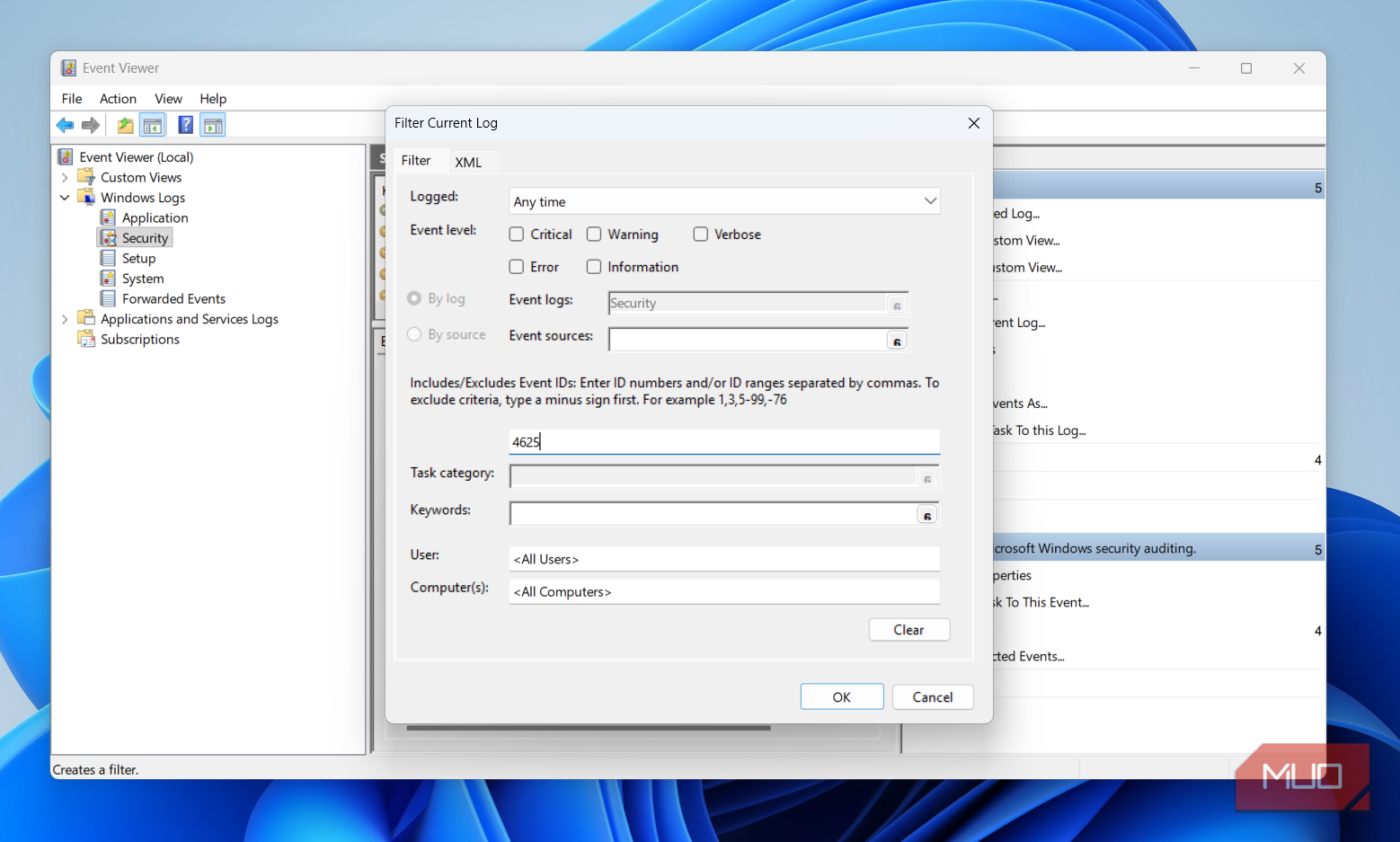Close the Filter Current Log dialog

pos(974,123)
